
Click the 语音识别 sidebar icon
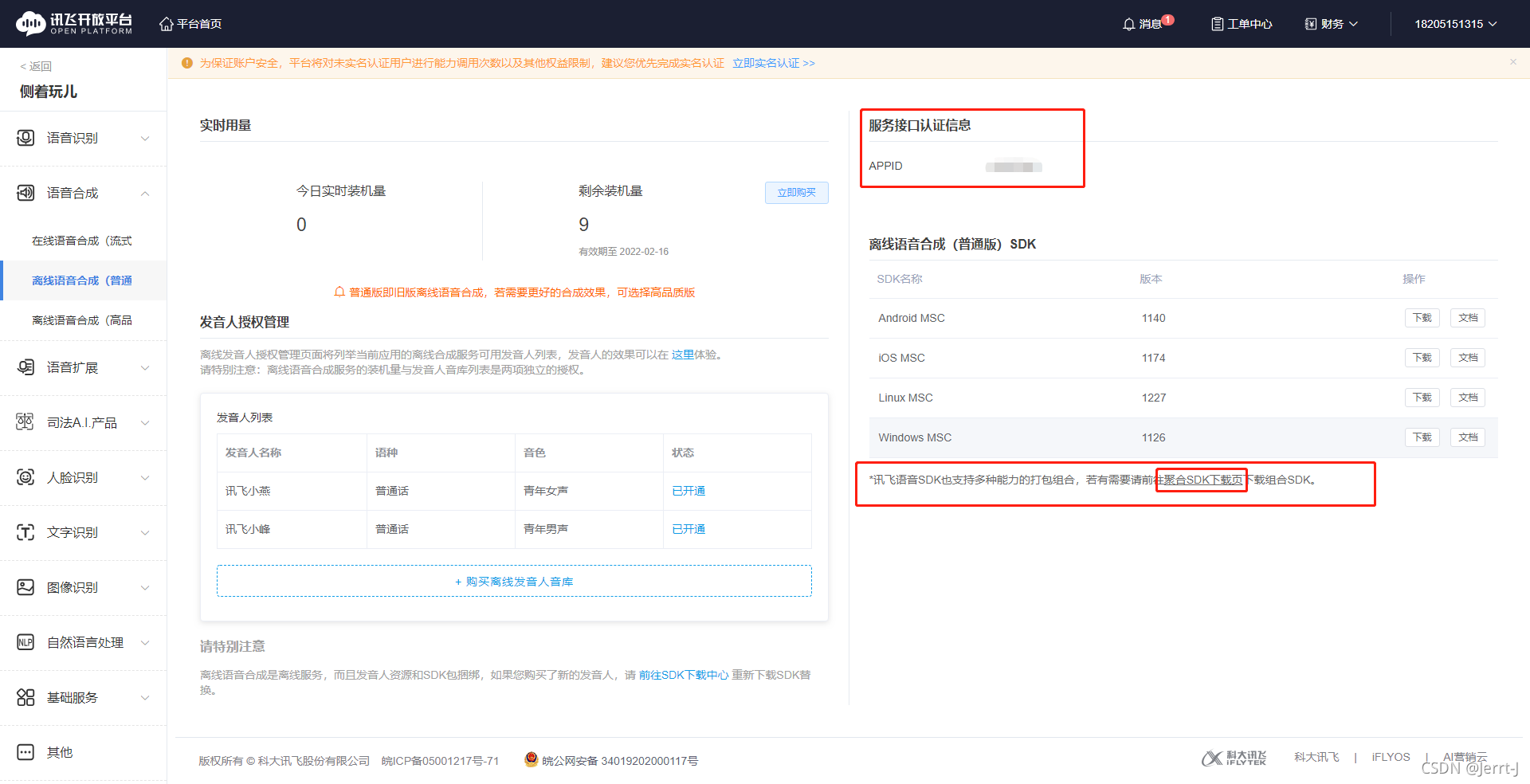pos(25,138)
